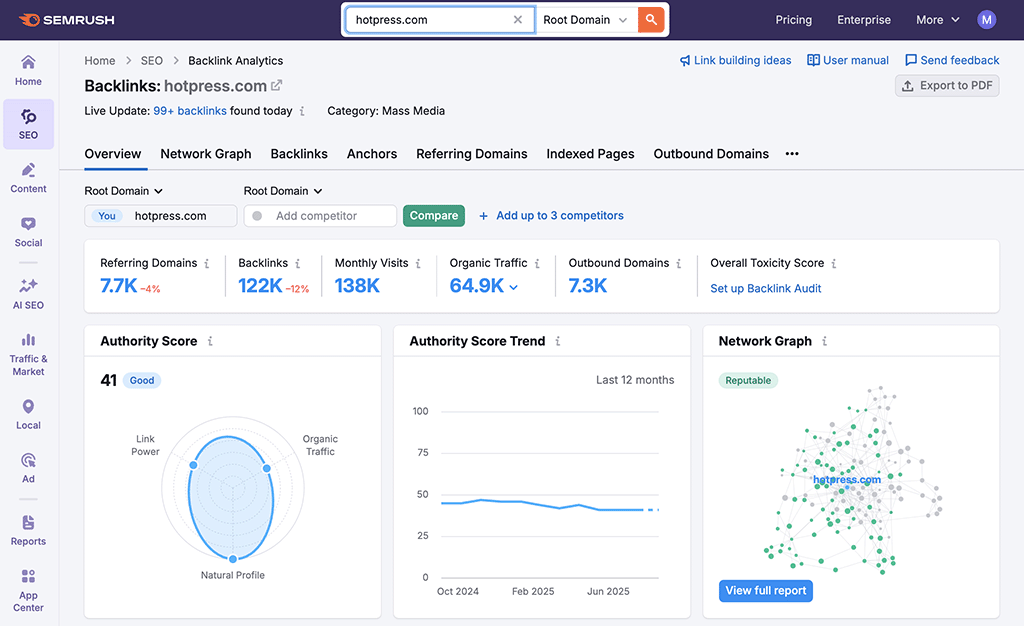Open Pricing in the header
1024x626 pixels.
coord(793,20)
